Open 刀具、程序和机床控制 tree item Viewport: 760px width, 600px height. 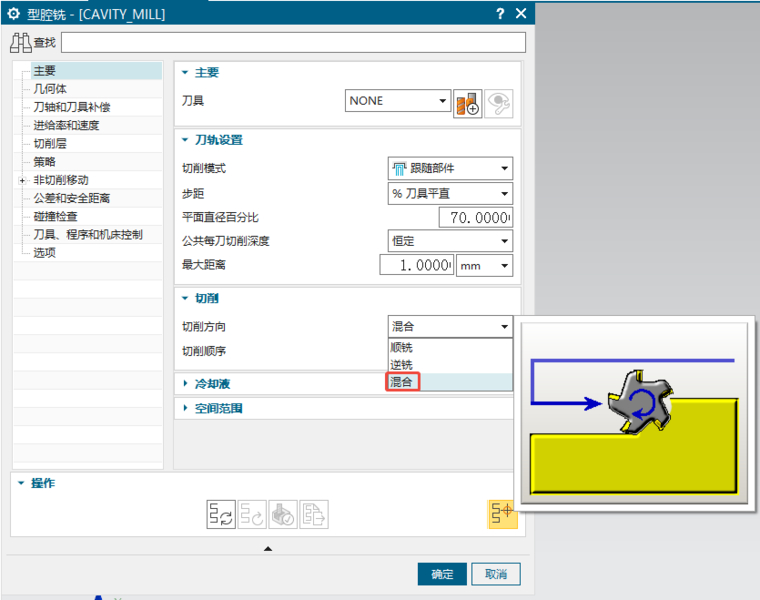click(x=88, y=235)
